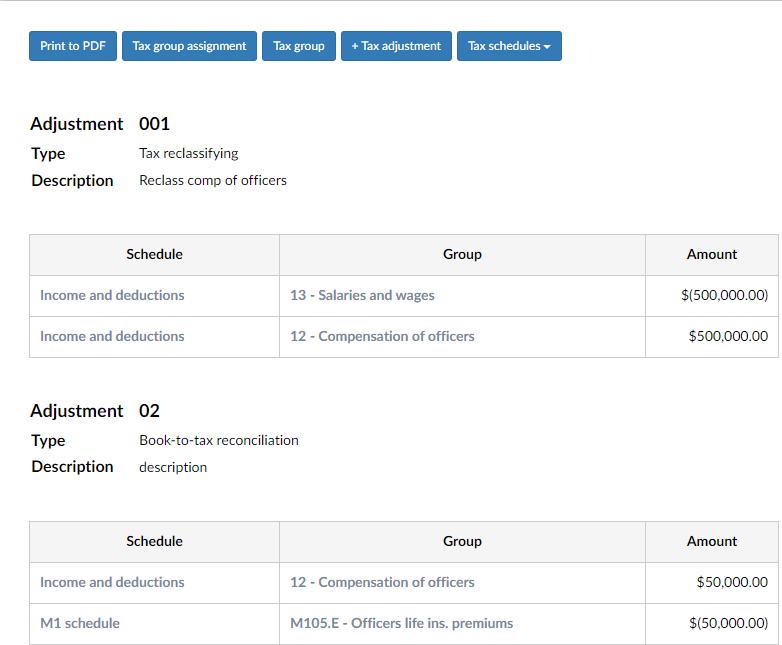Click the Adjustment 001 heading

[x=100, y=124]
